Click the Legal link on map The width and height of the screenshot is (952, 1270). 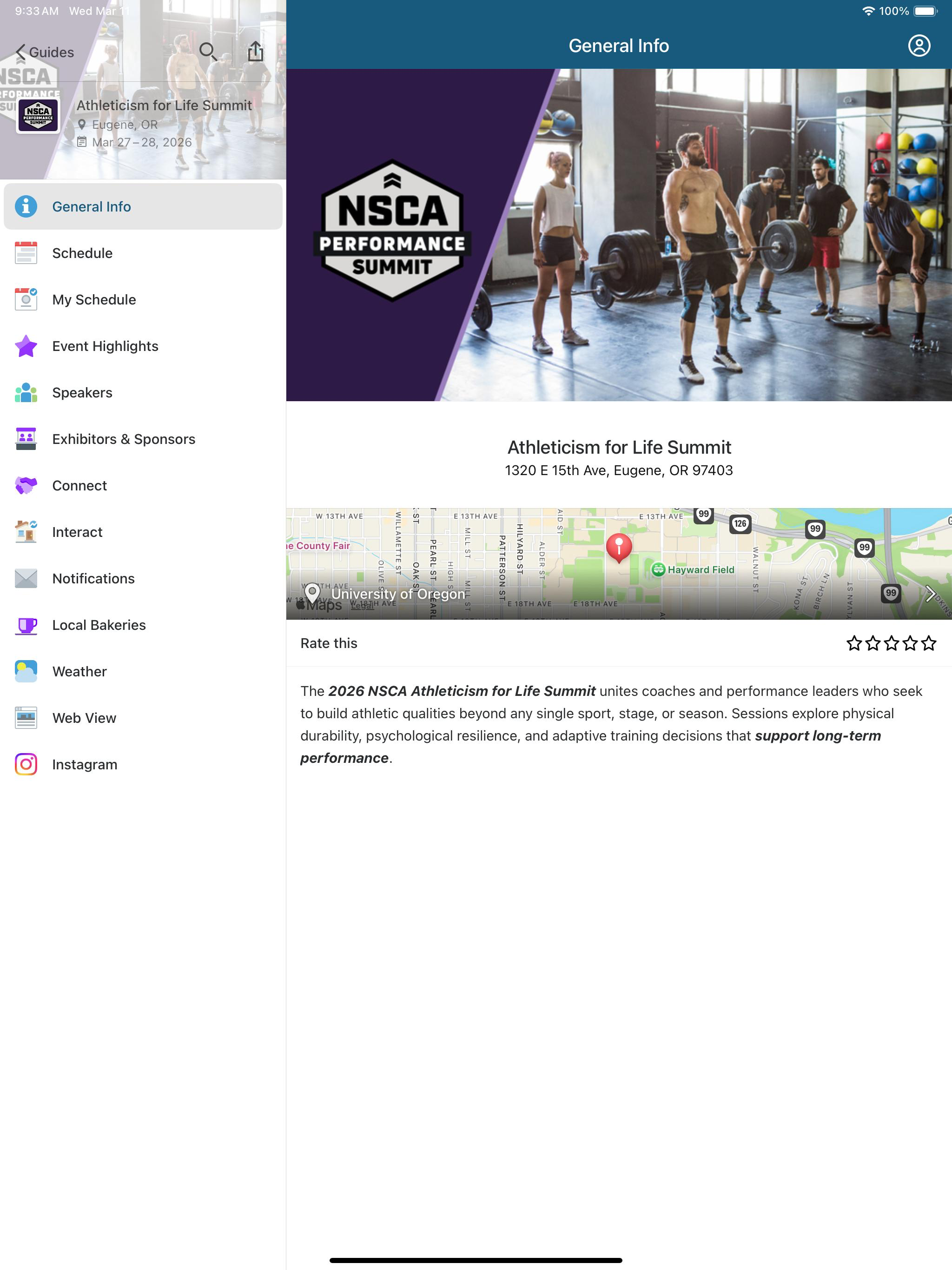[362, 606]
